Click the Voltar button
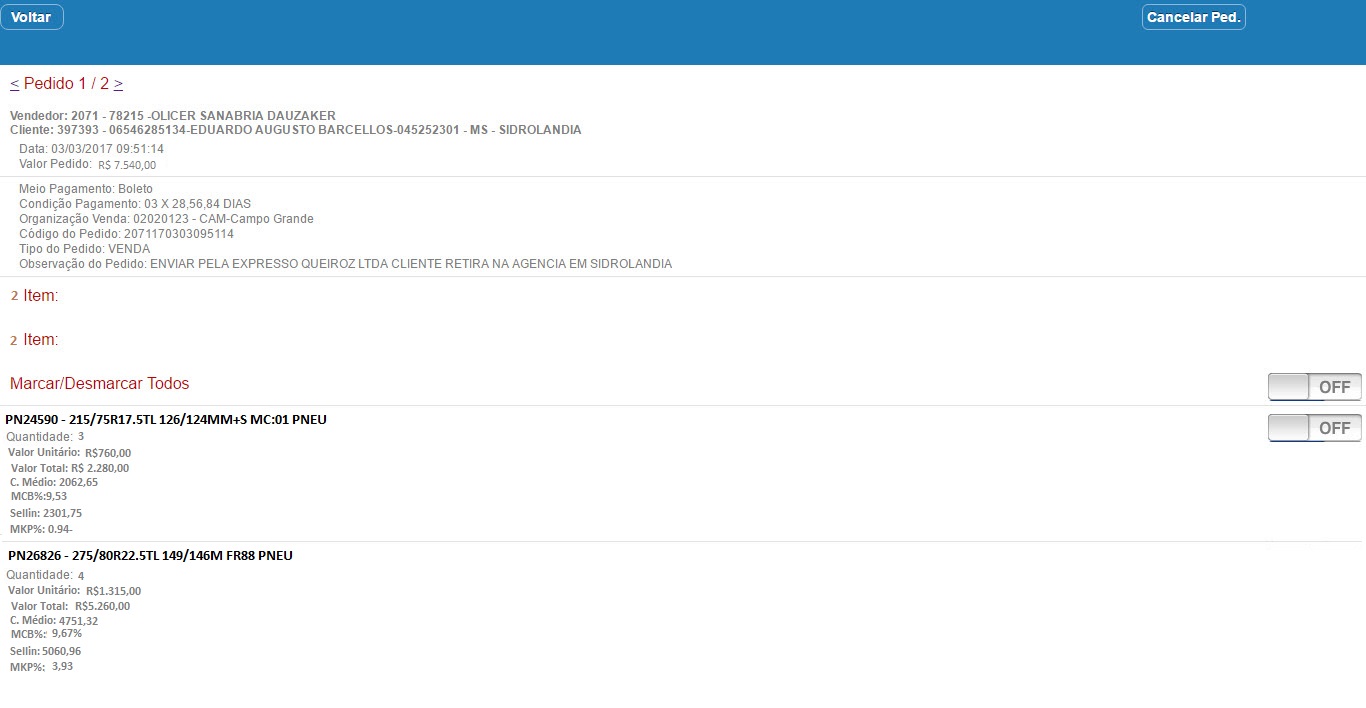This screenshot has width=1366, height=708. pos(32,17)
